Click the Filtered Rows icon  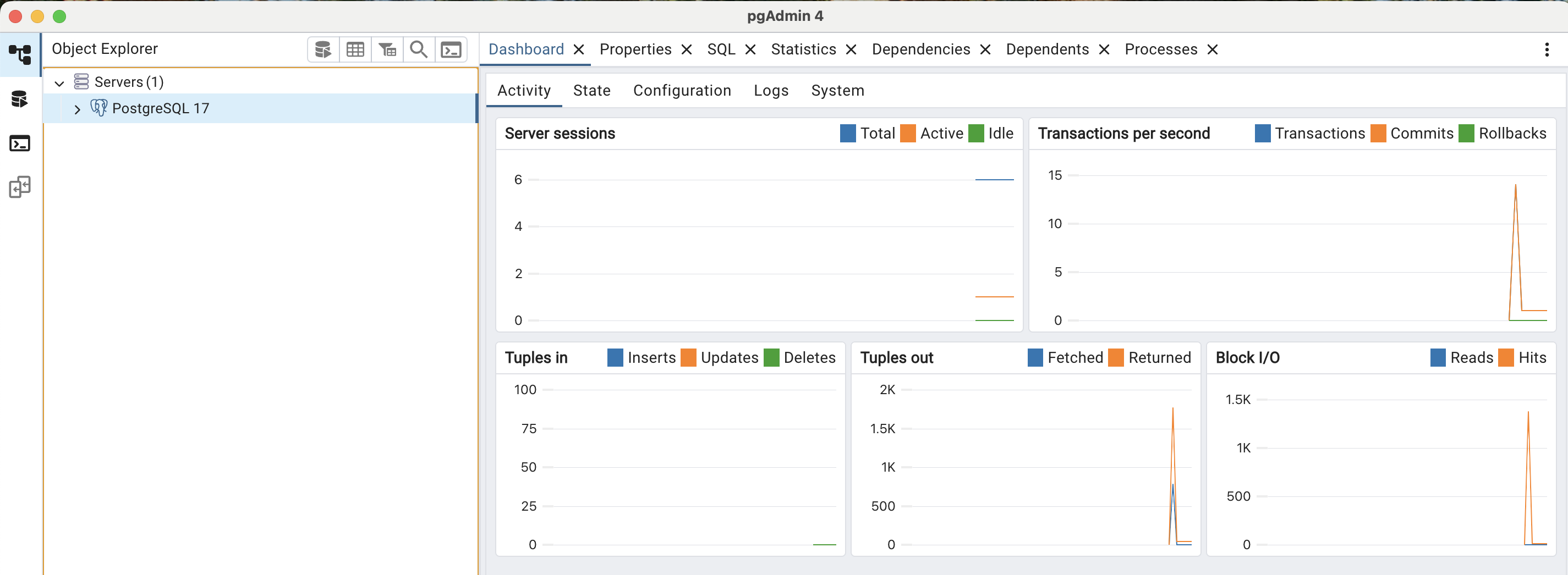387,49
